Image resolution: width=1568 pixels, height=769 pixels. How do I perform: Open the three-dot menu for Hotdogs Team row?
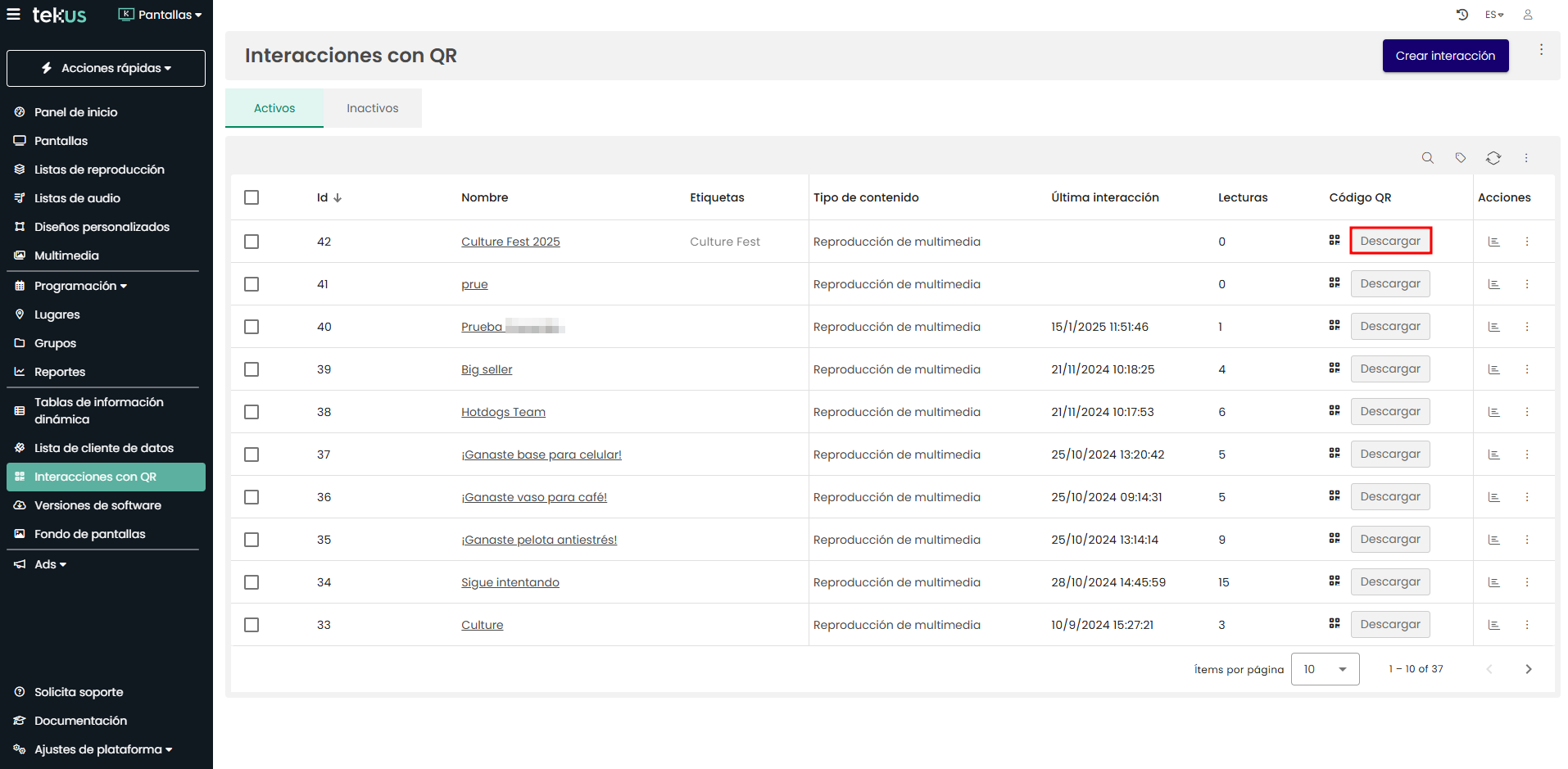1526,412
